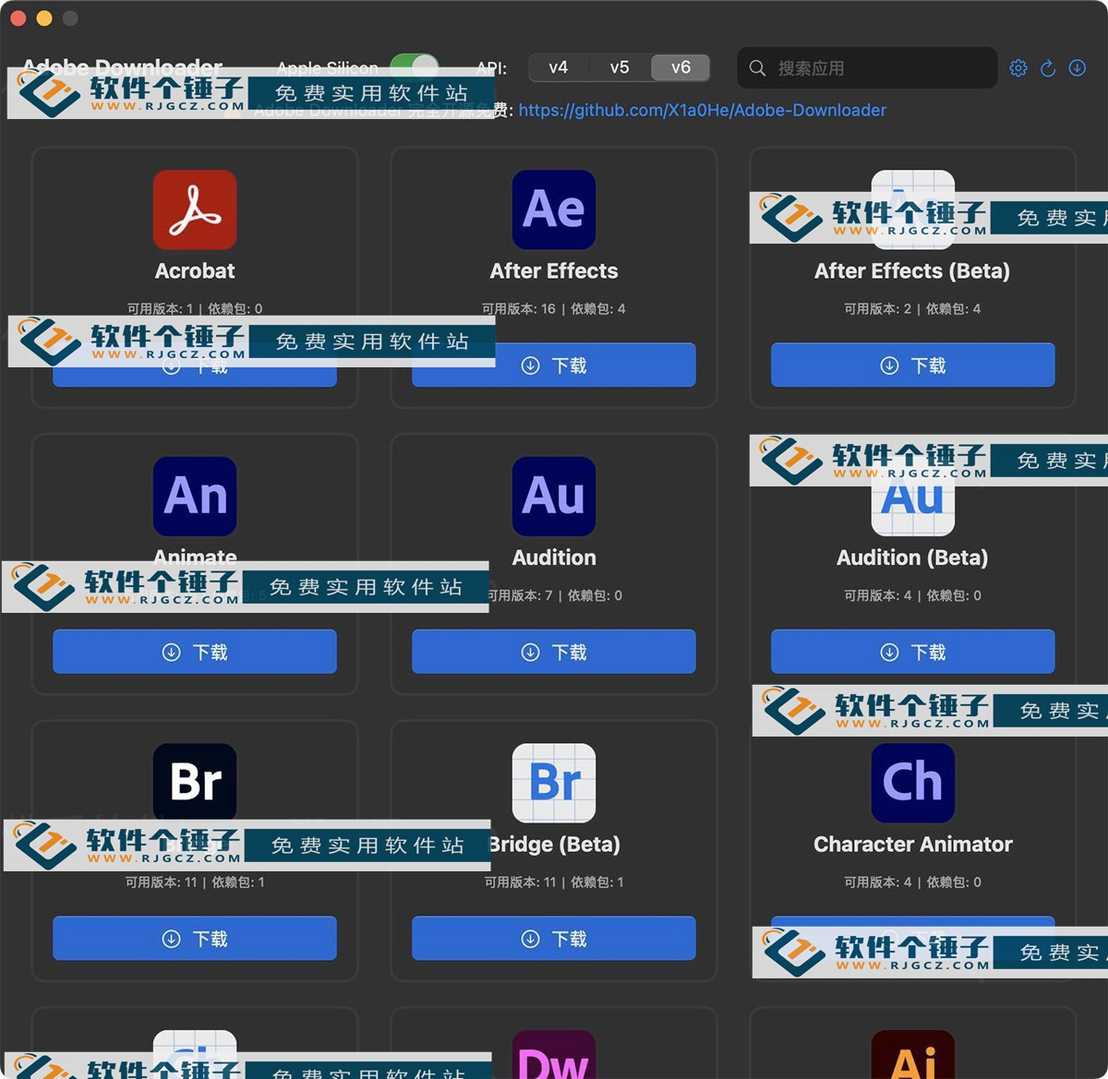Screen dimensions: 1108x1079
Task: Open the downloads manager icon in the header
Action: click(1077, 68)
